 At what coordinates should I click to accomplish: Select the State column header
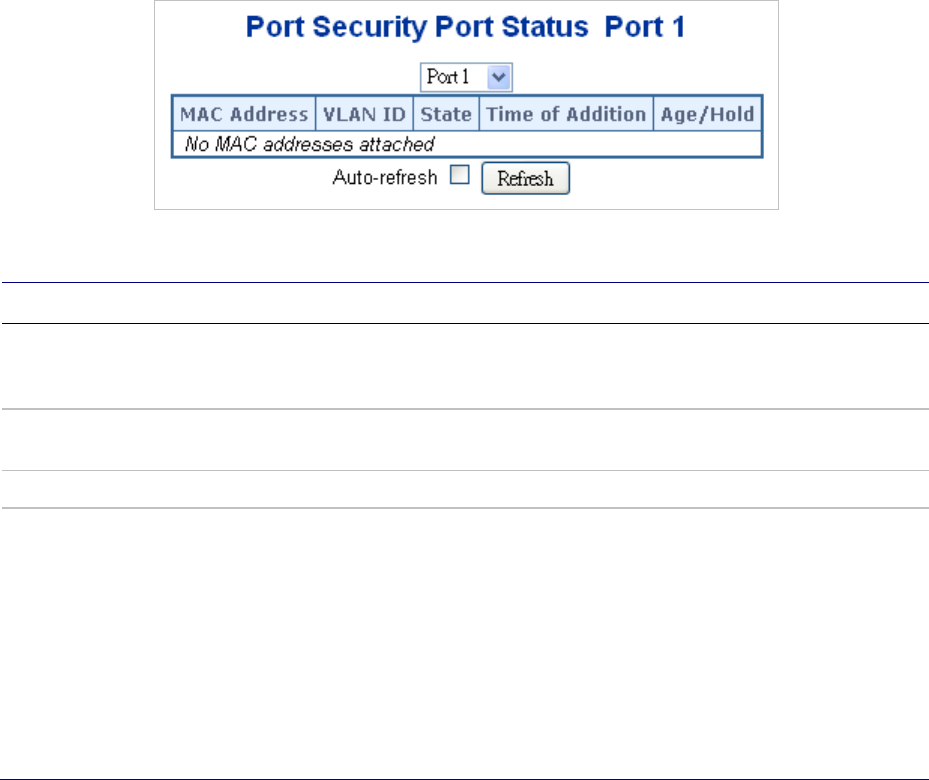pos(446,114)
